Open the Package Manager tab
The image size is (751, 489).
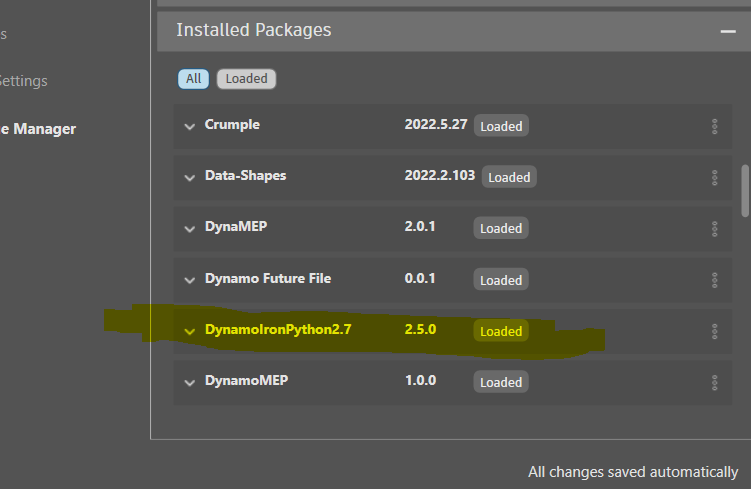(x=37, y=129)
